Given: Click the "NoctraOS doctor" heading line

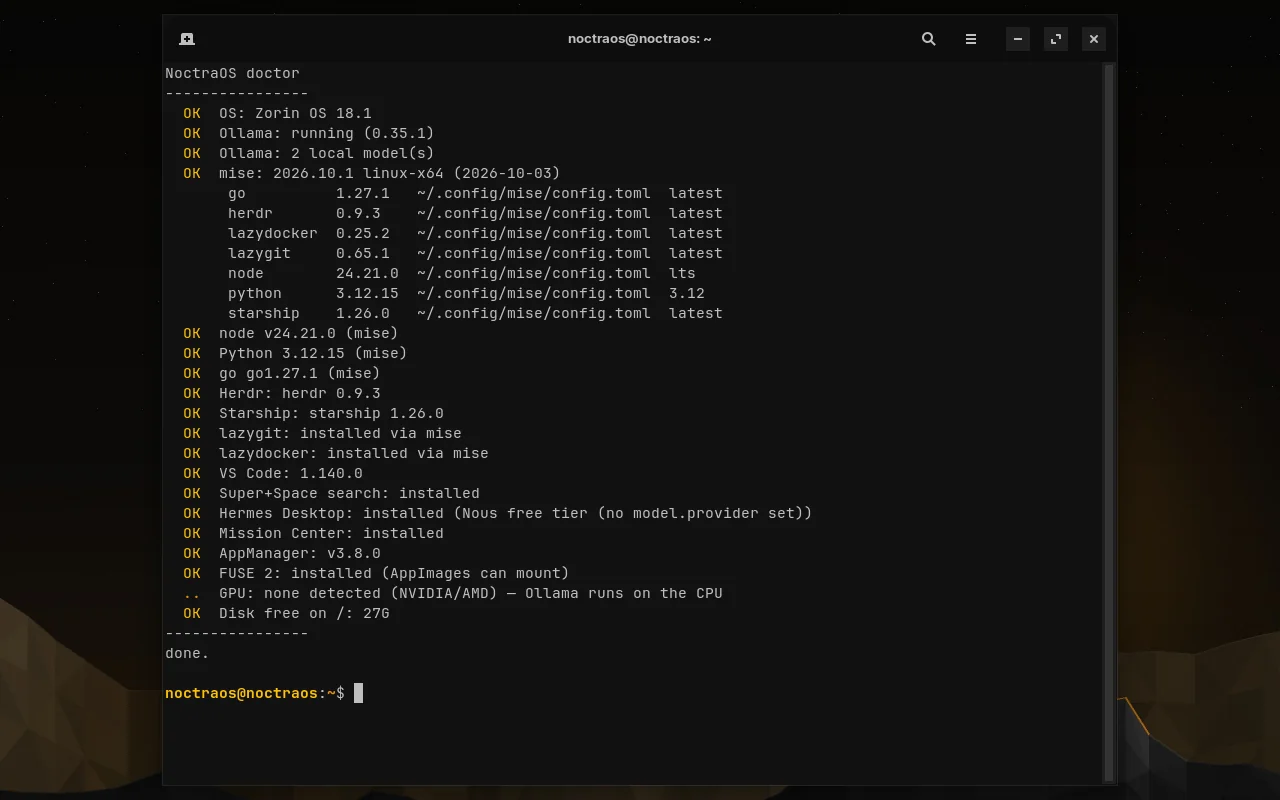Looking at the screenshot, I should click(232, 73).
